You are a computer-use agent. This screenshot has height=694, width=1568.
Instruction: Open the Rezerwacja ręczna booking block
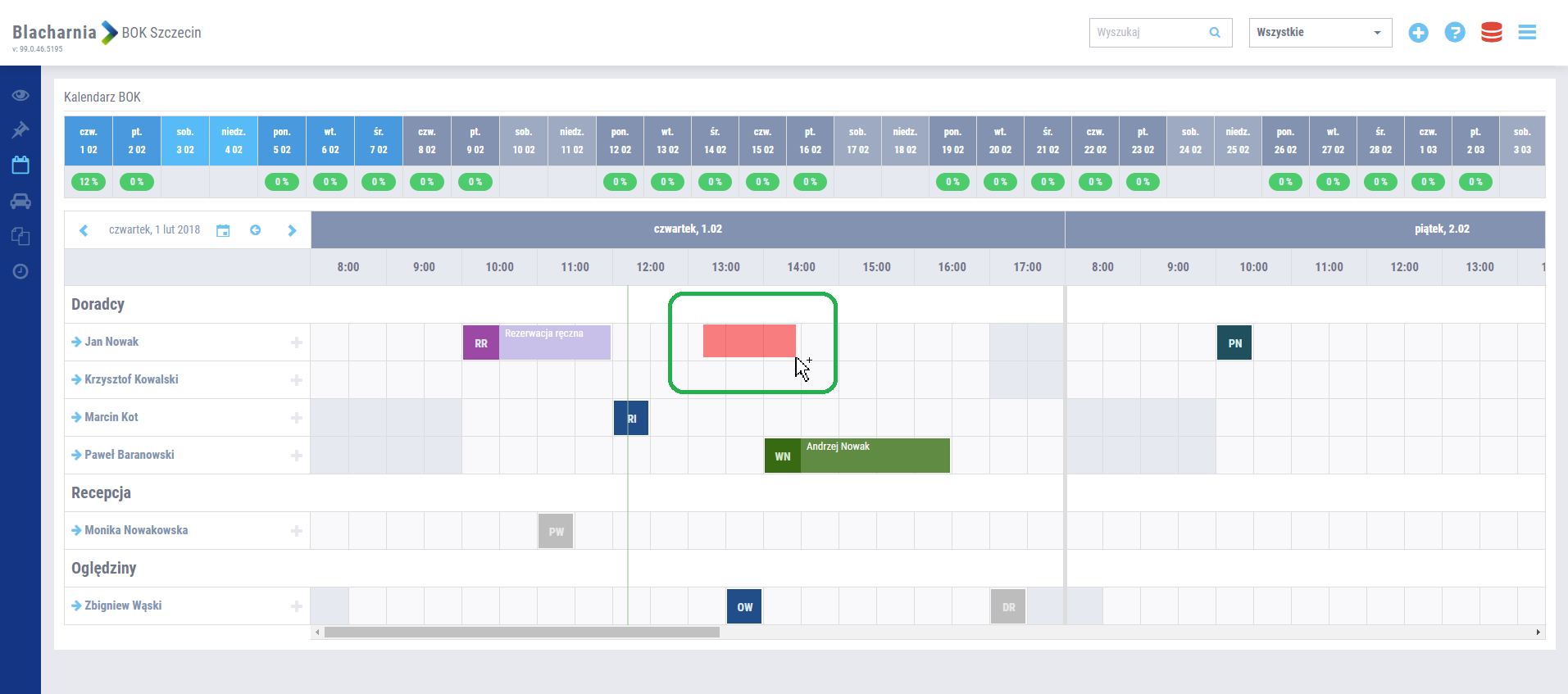pos(555,343)
